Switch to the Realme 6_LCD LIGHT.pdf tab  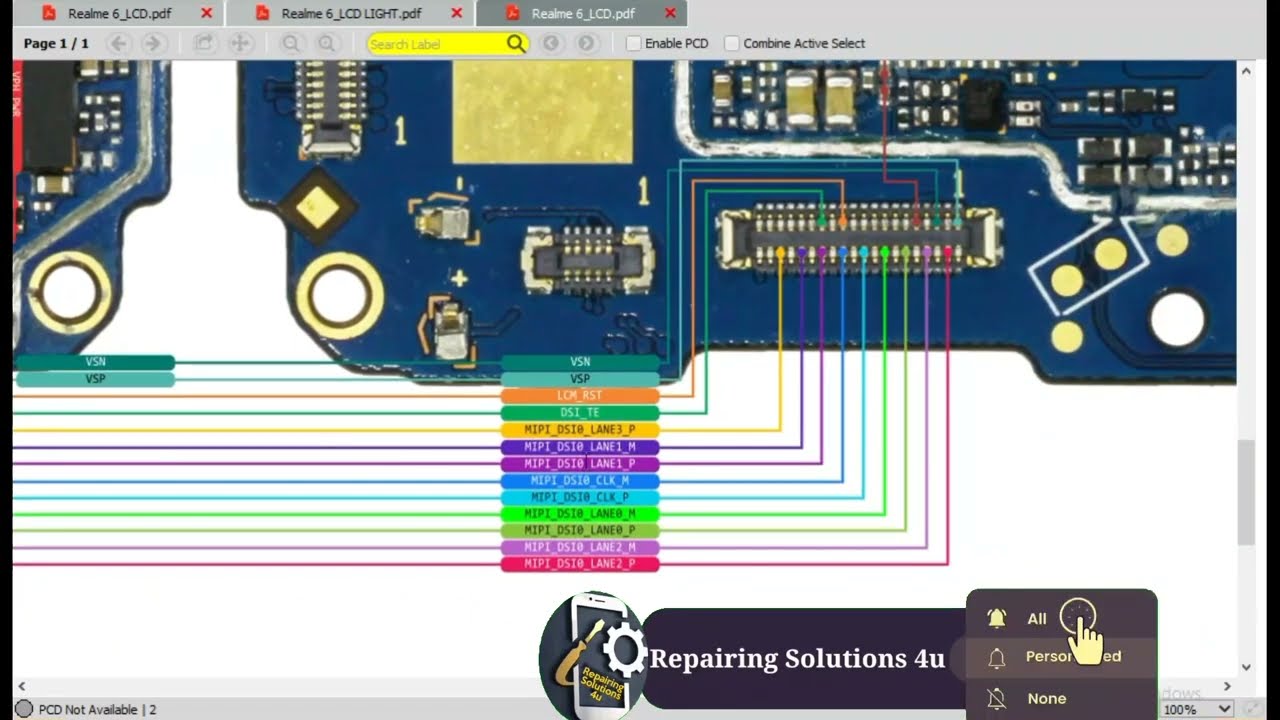tap(350, 13)
